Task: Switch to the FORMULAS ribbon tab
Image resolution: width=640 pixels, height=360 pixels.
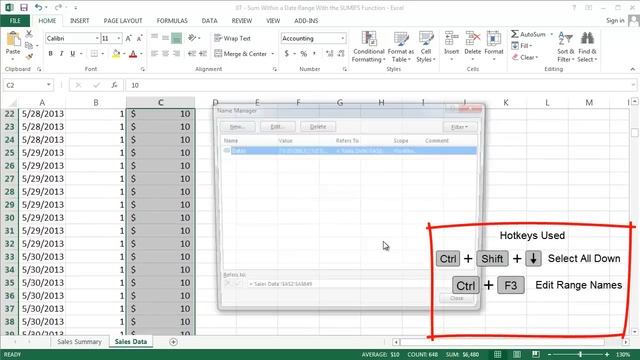Action: pyautogui.click(x=172, y=20)
